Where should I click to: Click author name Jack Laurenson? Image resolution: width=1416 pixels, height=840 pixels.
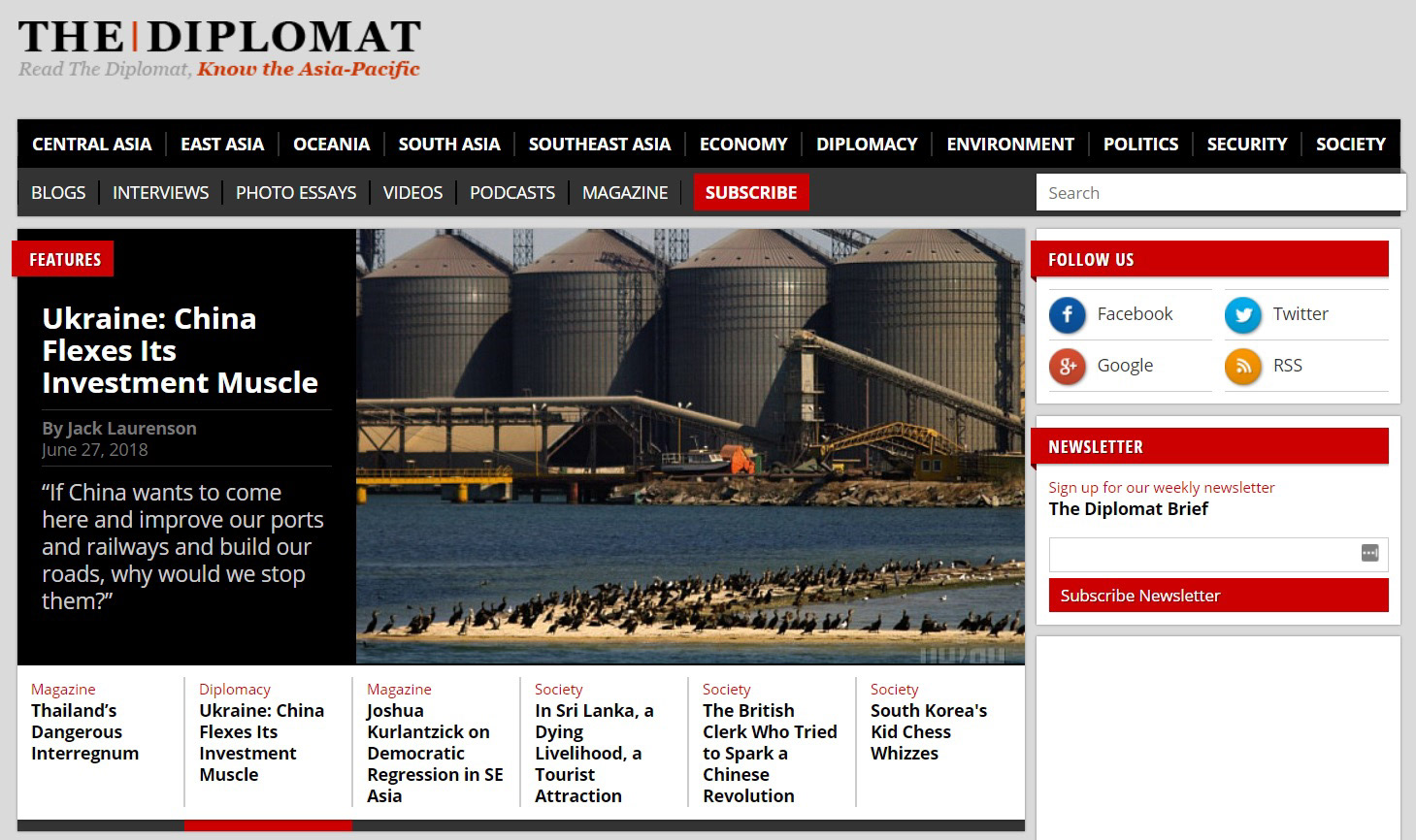[131, 428]
